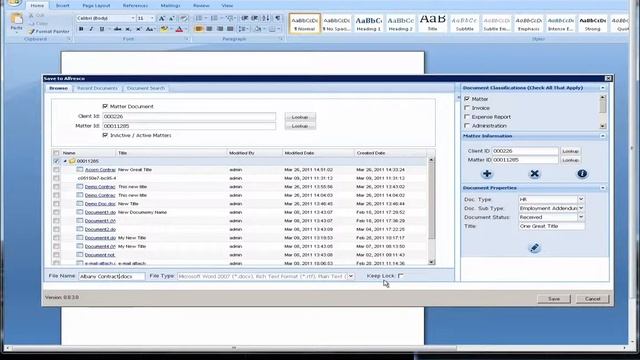The height and width of the screenshot is (360, 640).
Task: Click the X remove icon under Matter Information
Action: point(534,174)
